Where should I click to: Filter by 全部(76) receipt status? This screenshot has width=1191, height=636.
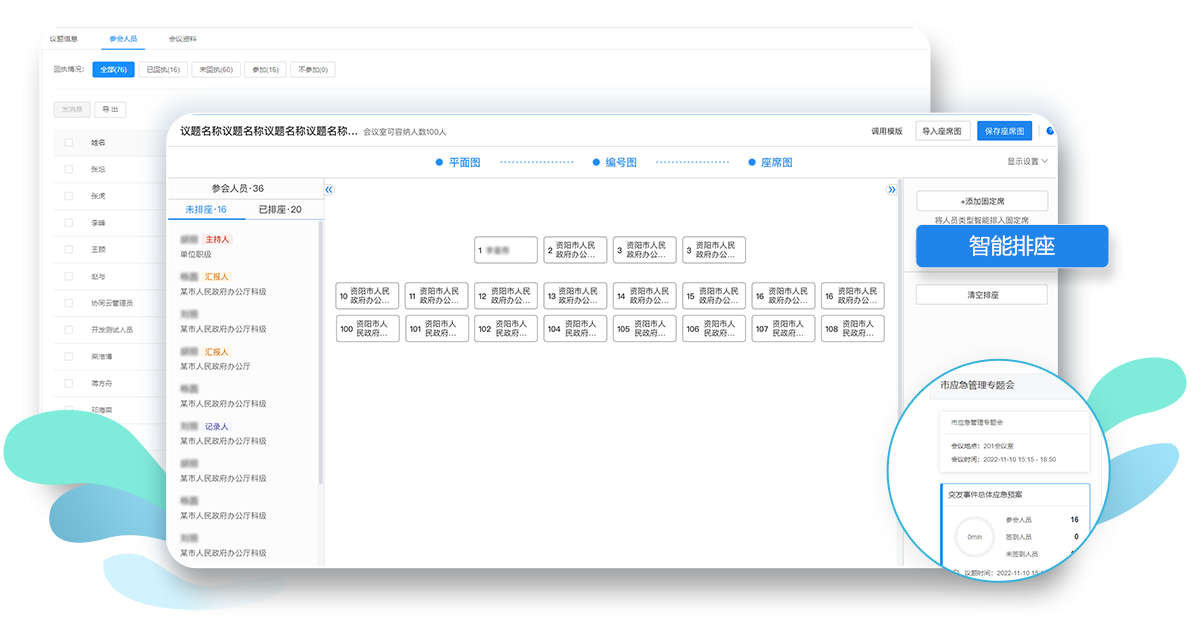[x=113, y=70]
